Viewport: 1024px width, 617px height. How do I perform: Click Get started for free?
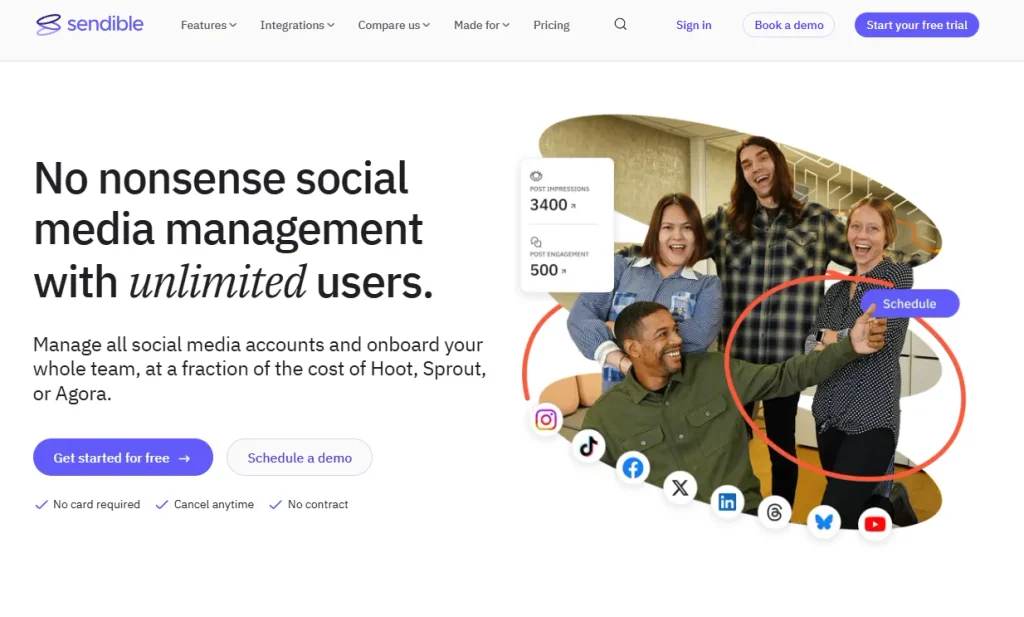(x=123, y=458)
